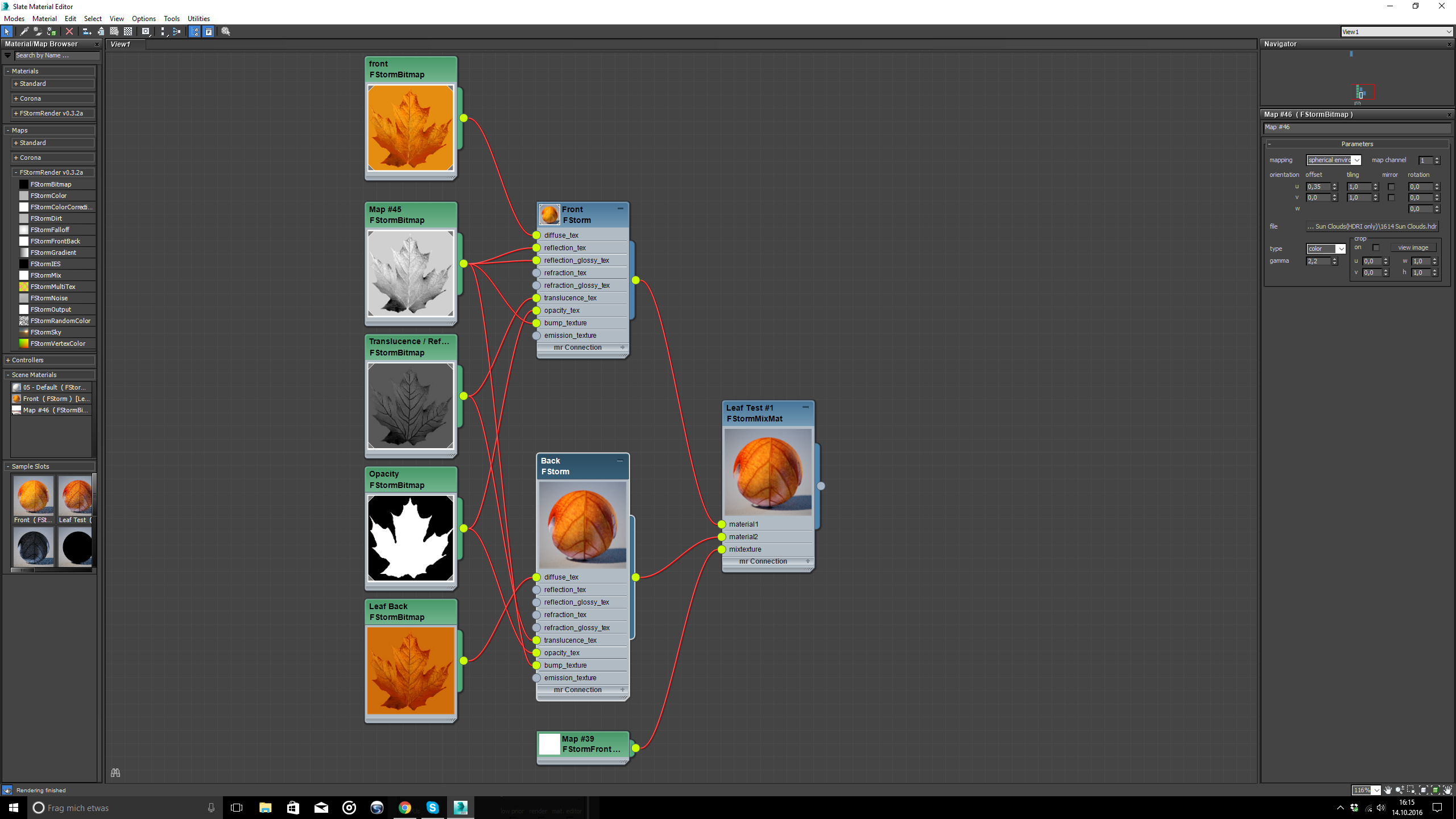Viewport: 1456px width, 819px height.
Task: Click Move Children toolbar icon
Action: click(87, 32)
